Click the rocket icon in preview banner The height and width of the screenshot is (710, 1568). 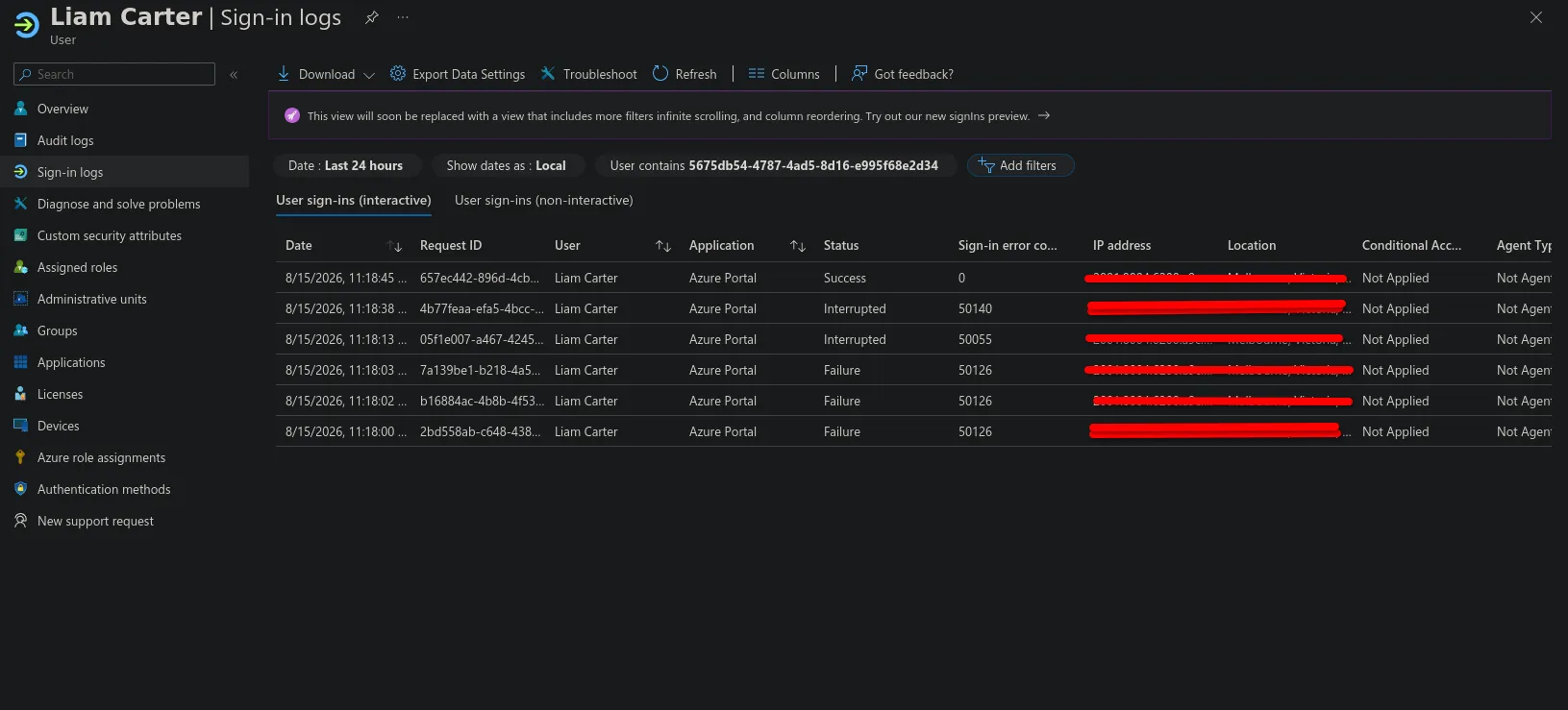pyautogui.click(x=292, y=115)
